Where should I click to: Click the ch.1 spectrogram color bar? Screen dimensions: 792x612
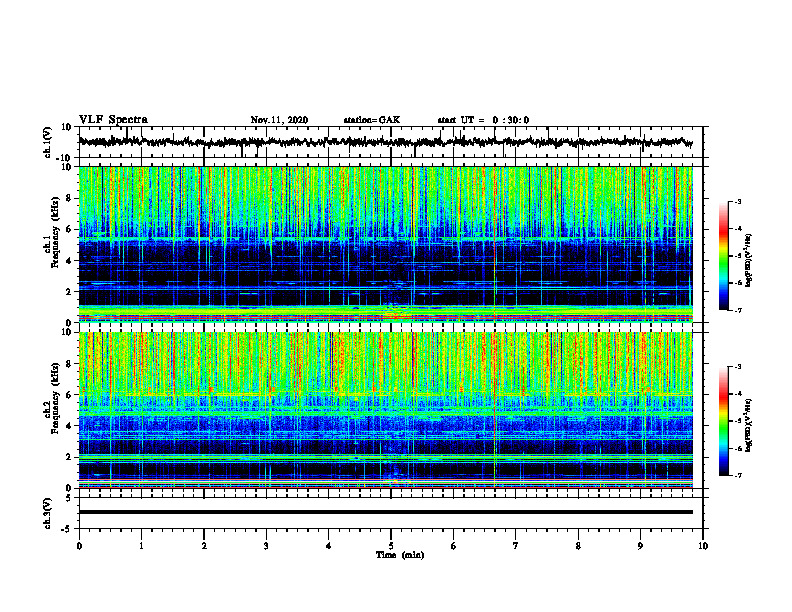tap(724, 256)
